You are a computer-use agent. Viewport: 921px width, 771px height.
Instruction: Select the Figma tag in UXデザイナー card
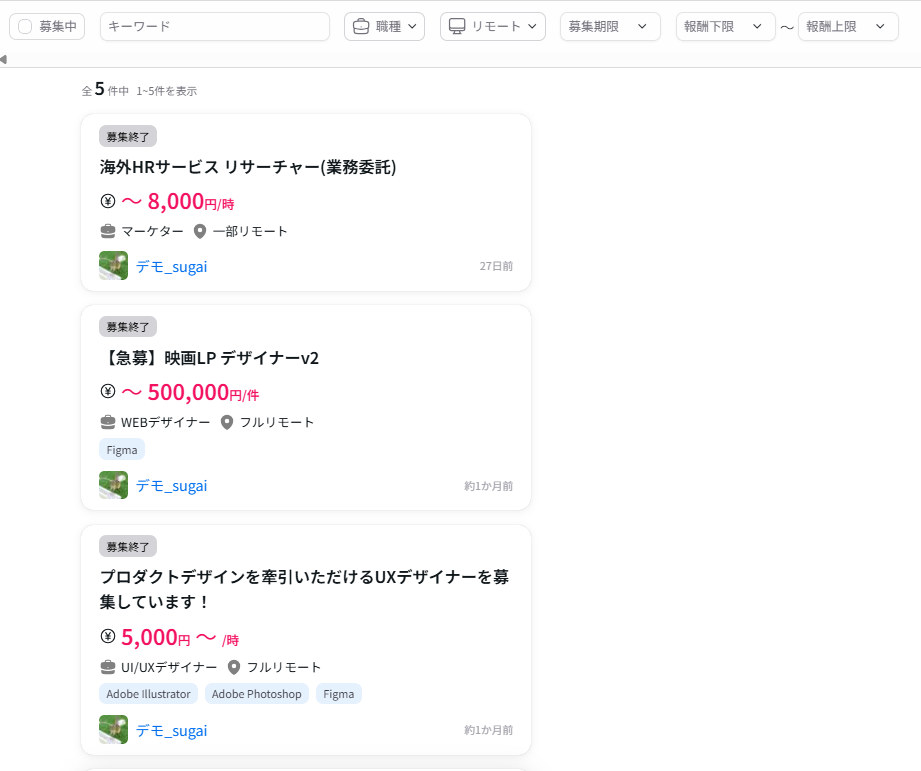click(x=338, y=693)
